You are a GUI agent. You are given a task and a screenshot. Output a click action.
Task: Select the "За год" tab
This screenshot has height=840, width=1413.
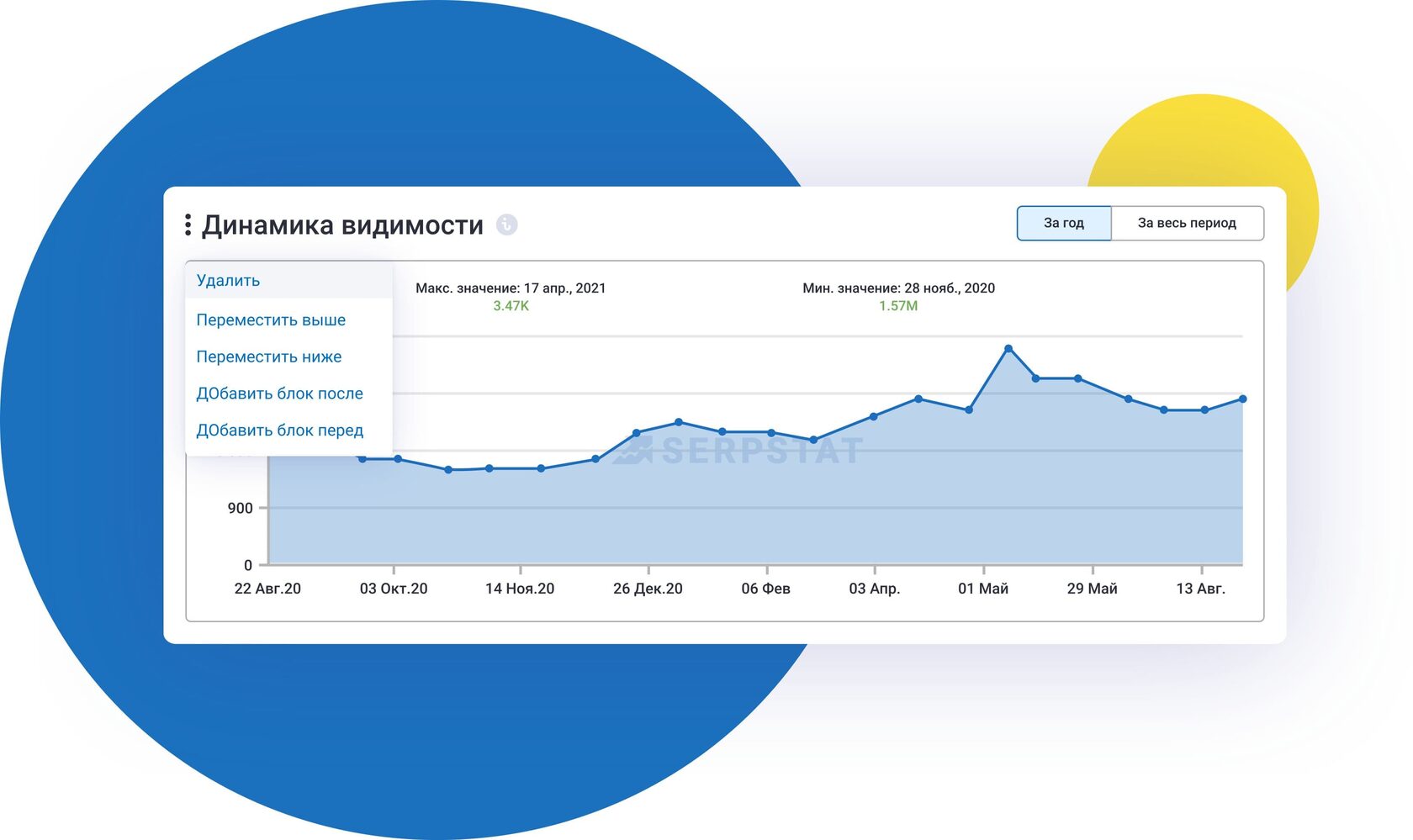pyautogui.click(x=1063, y=222)
